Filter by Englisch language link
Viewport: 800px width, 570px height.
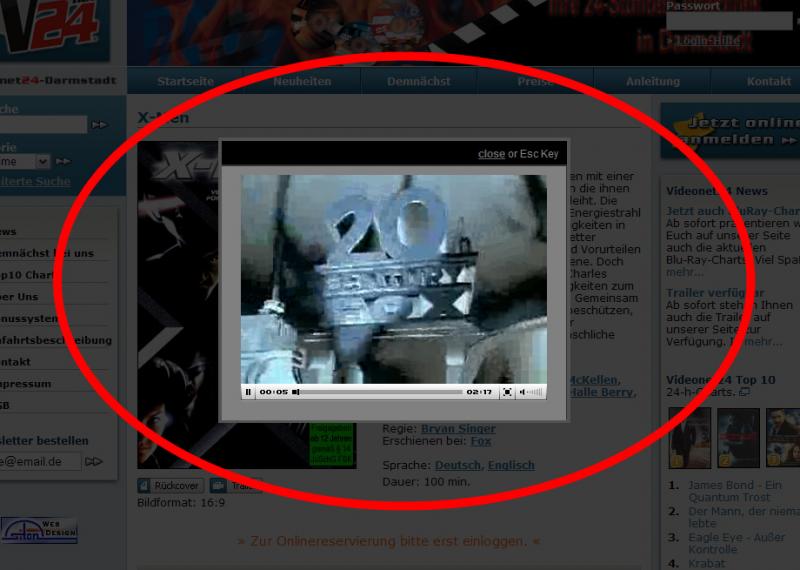pyautogui.click(x=511, y=465)
